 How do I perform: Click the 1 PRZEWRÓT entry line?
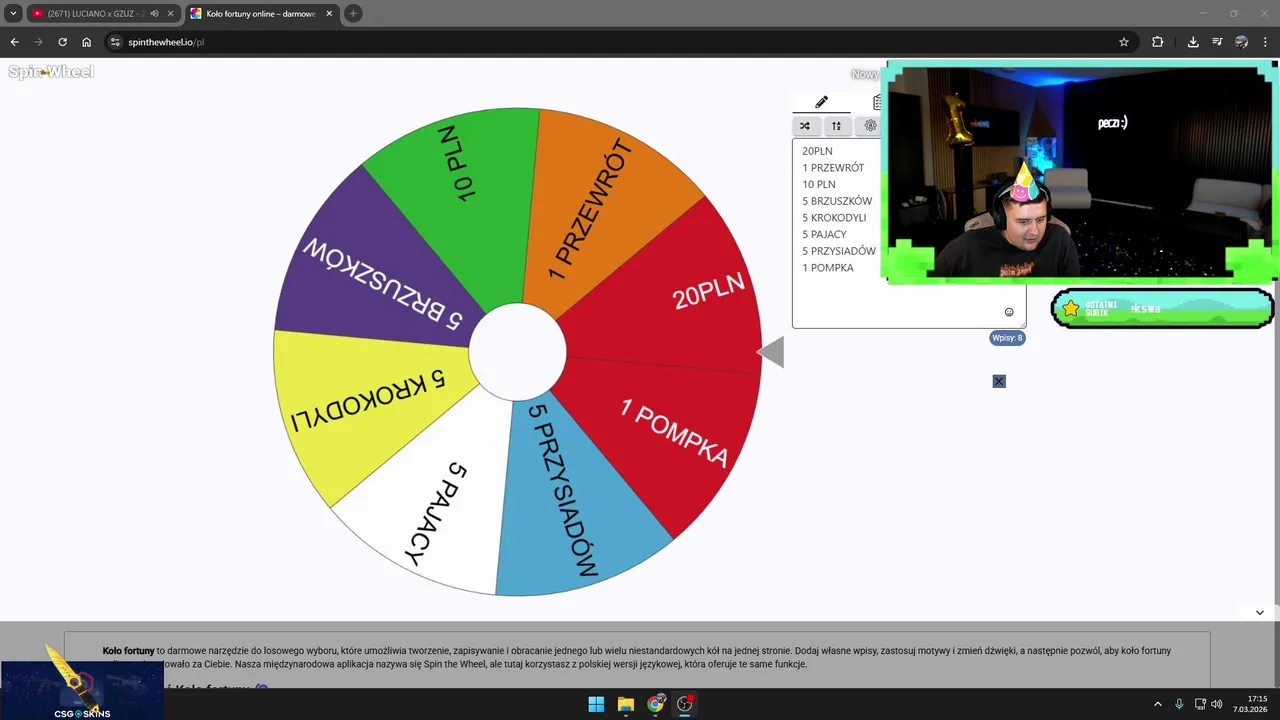(x=833, y=168)
